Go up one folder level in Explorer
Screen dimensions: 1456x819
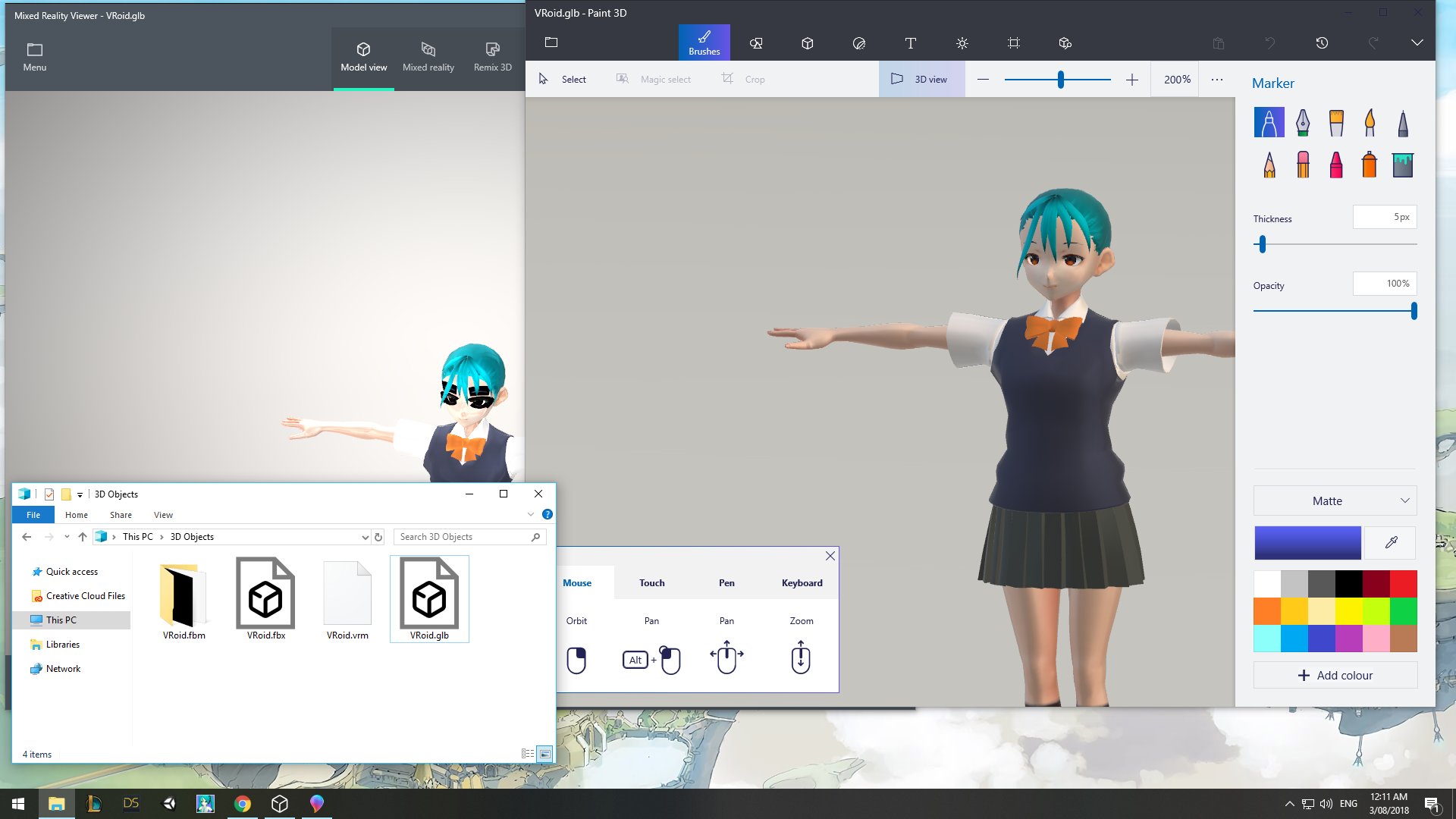coord(83,537)
